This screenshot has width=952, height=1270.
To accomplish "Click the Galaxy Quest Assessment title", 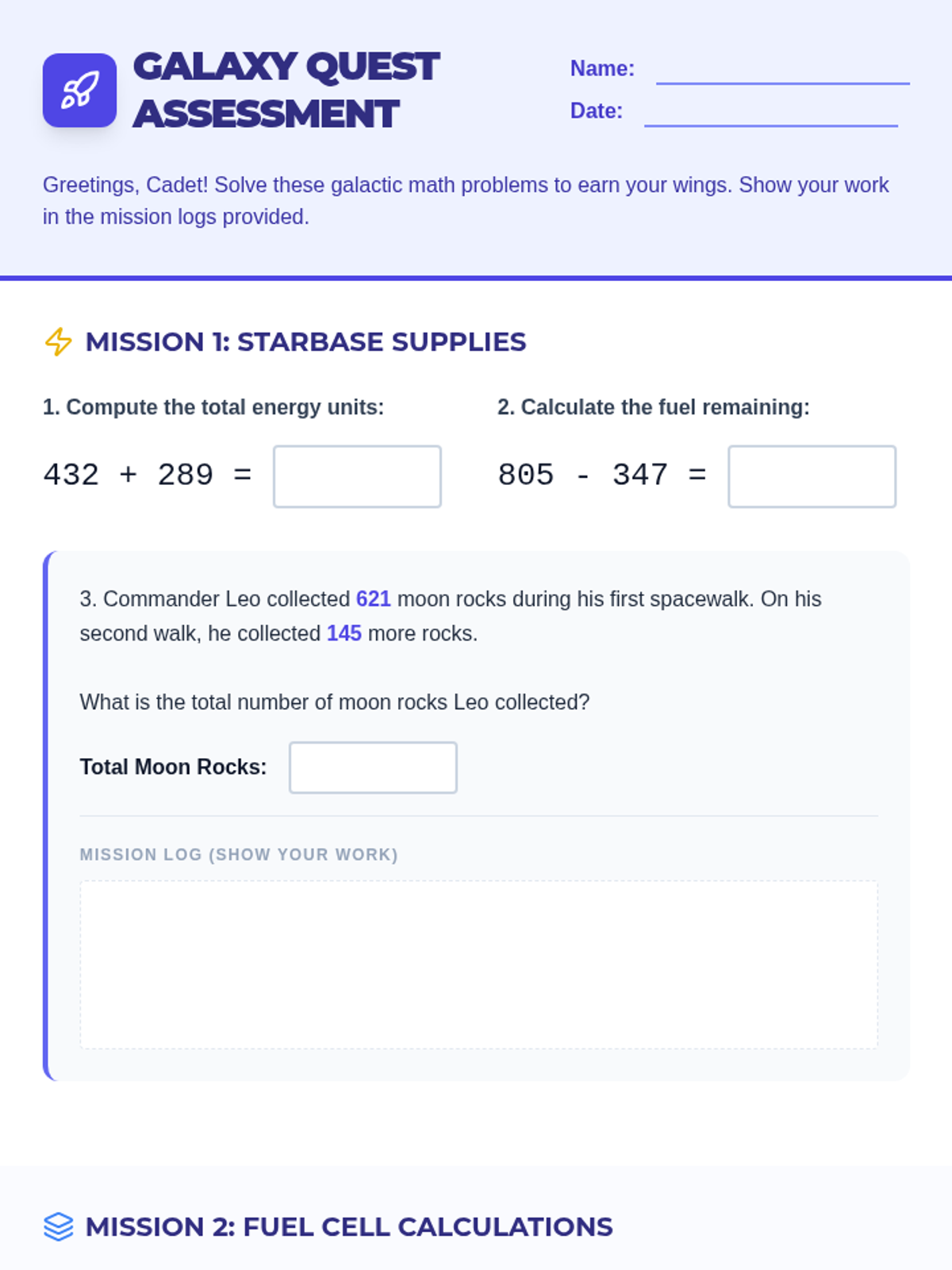I will click(286, 90).
